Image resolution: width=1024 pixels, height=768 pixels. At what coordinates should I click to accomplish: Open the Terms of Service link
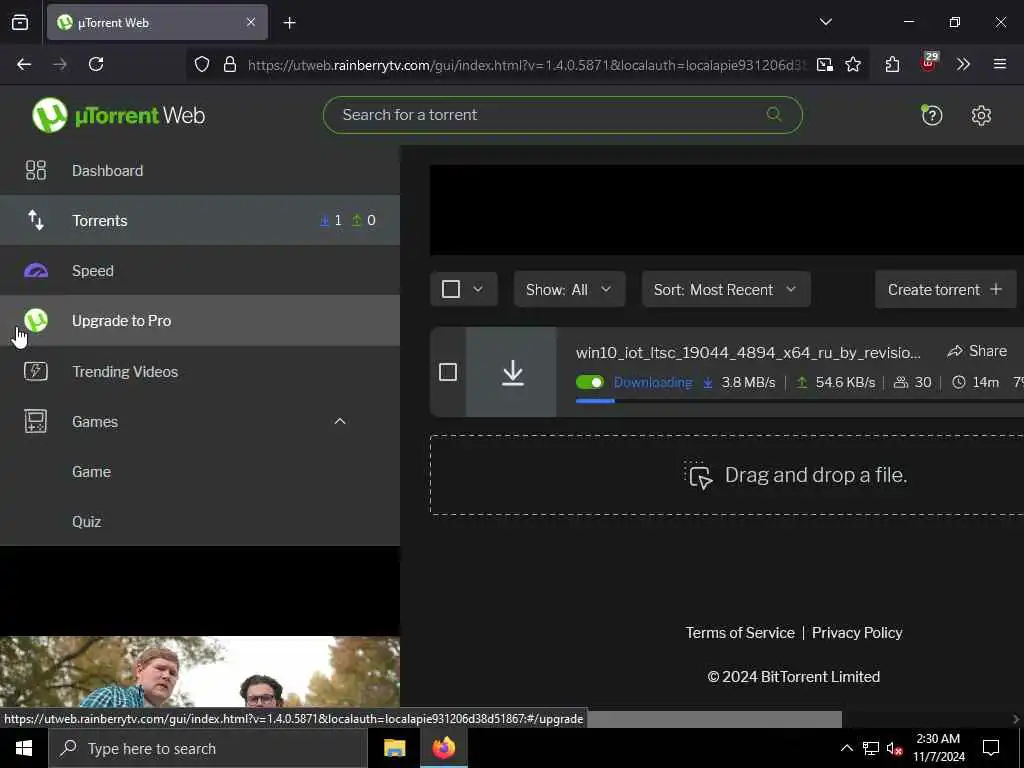pyautogui.click(x=740, y=632)
